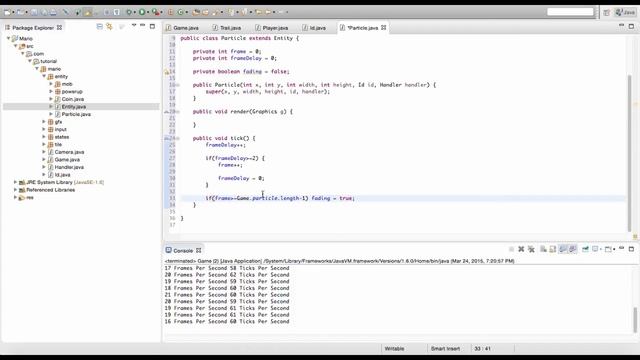The image size is (640, 360).
Task: Minimize the Package Explorer view
Action: point(142,25)
